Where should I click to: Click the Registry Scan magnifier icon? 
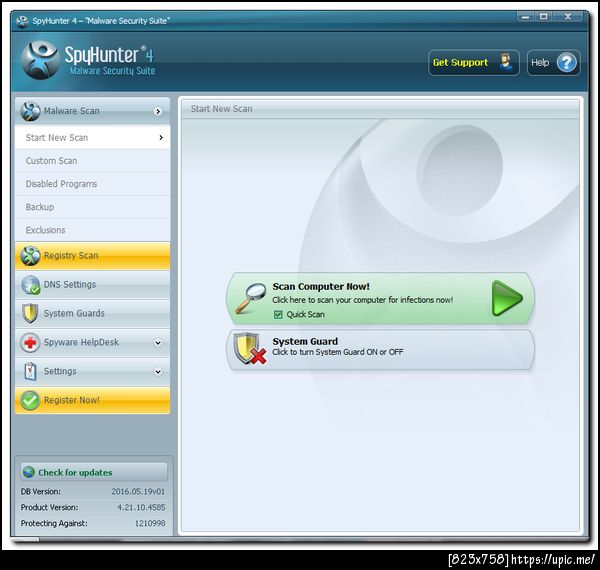tap(30, 256)
